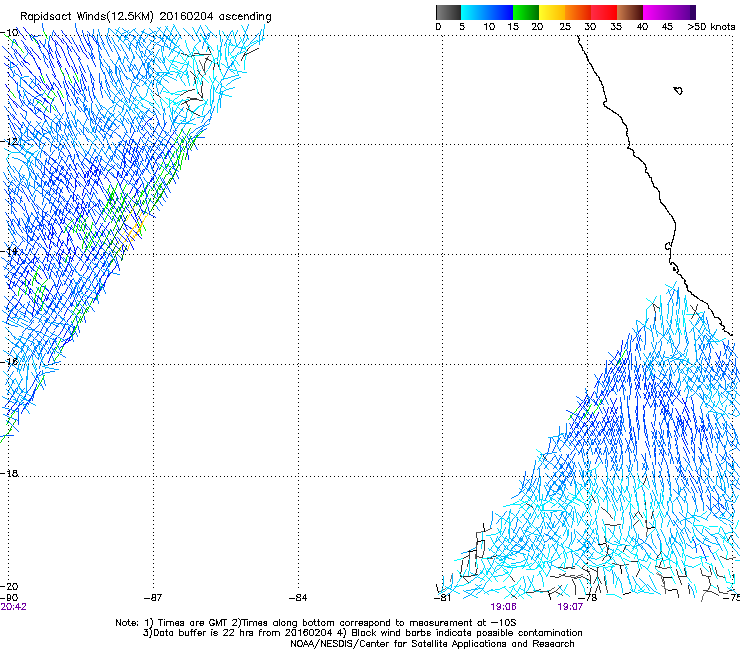Select the '-16' latitude label

(x=9, y=361)
